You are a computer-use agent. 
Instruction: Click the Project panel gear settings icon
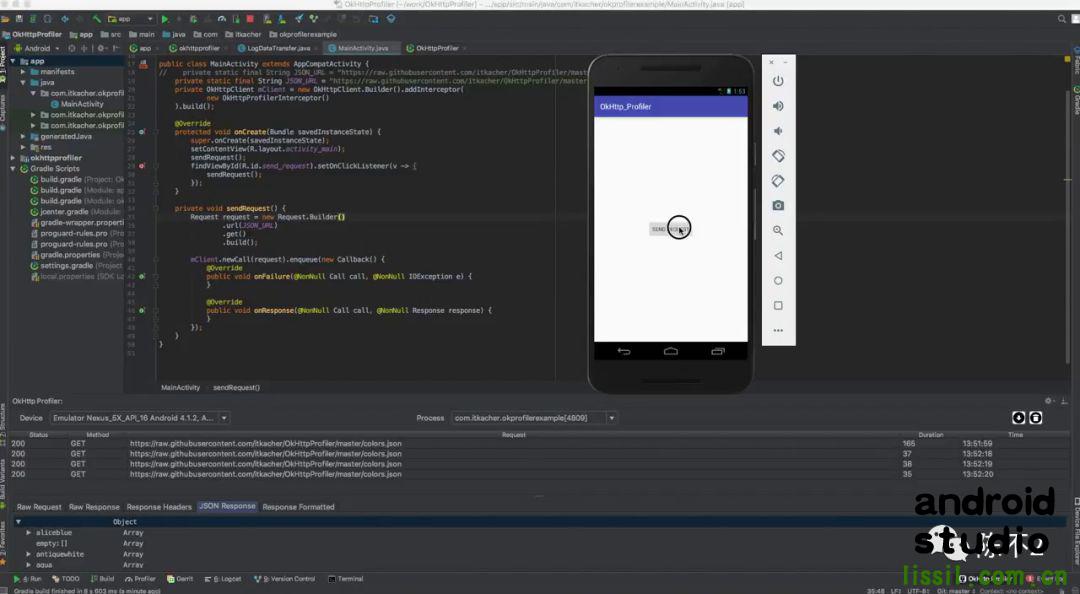point(101,48)
